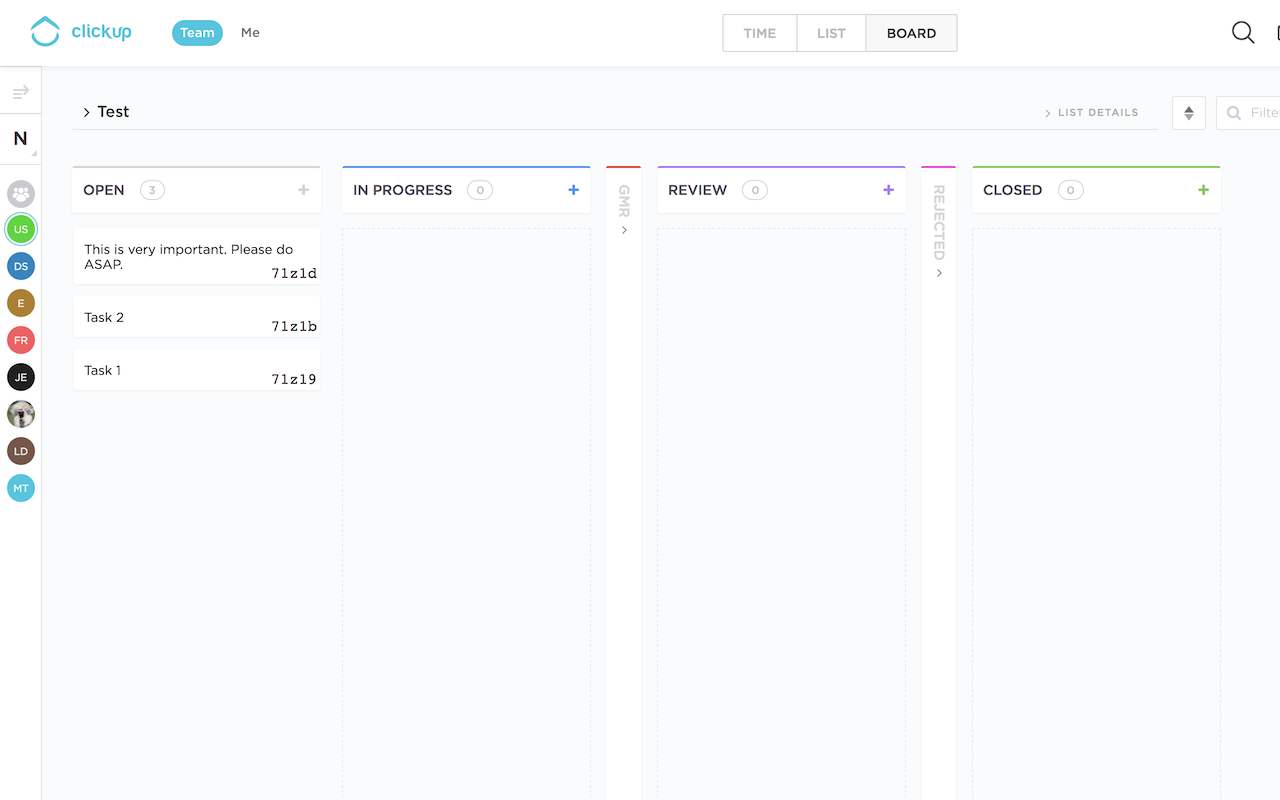Click the plus icon in In Progress column

(573, 190)
